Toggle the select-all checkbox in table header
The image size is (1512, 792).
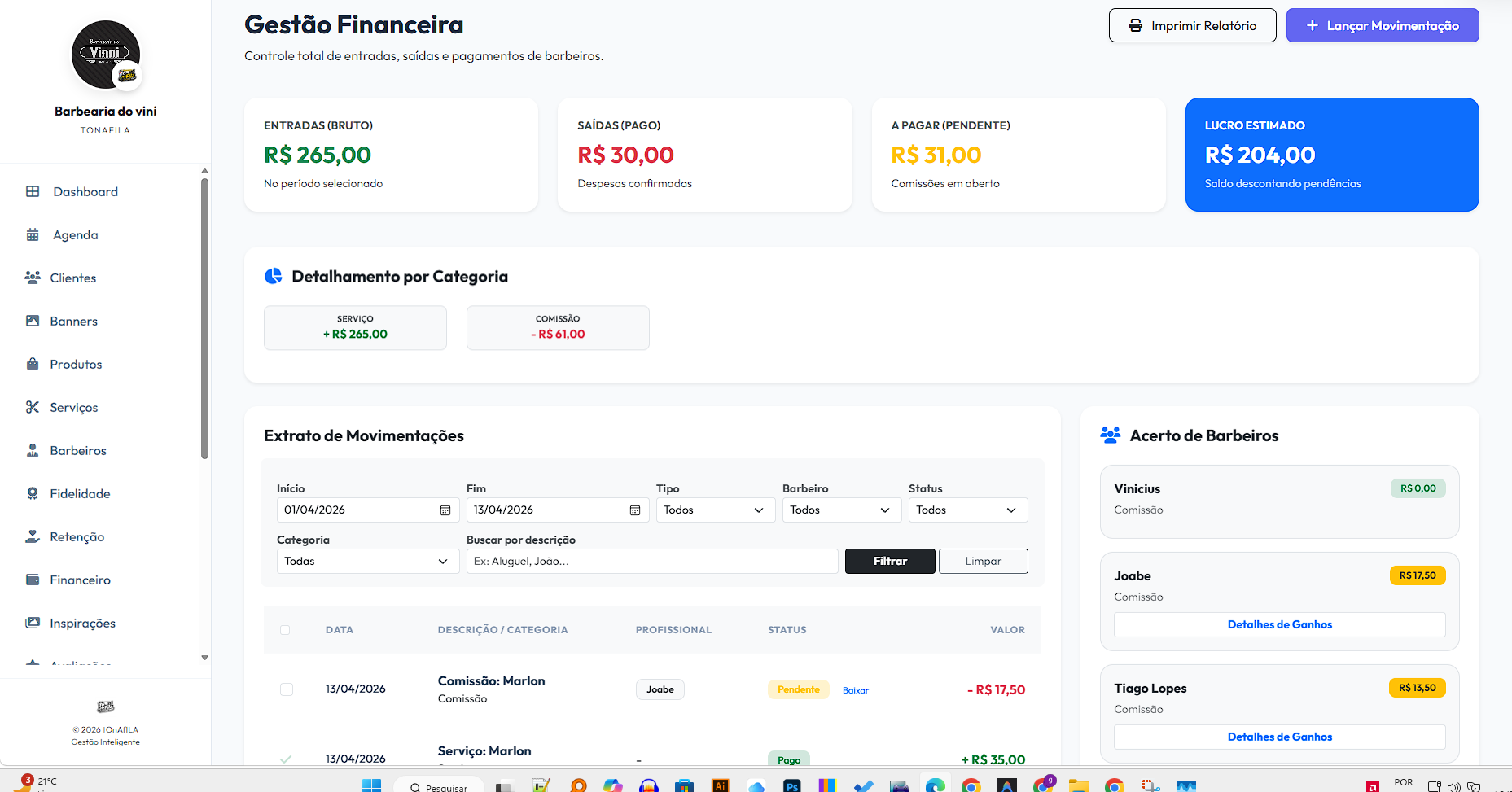click(x=285, y=630)
